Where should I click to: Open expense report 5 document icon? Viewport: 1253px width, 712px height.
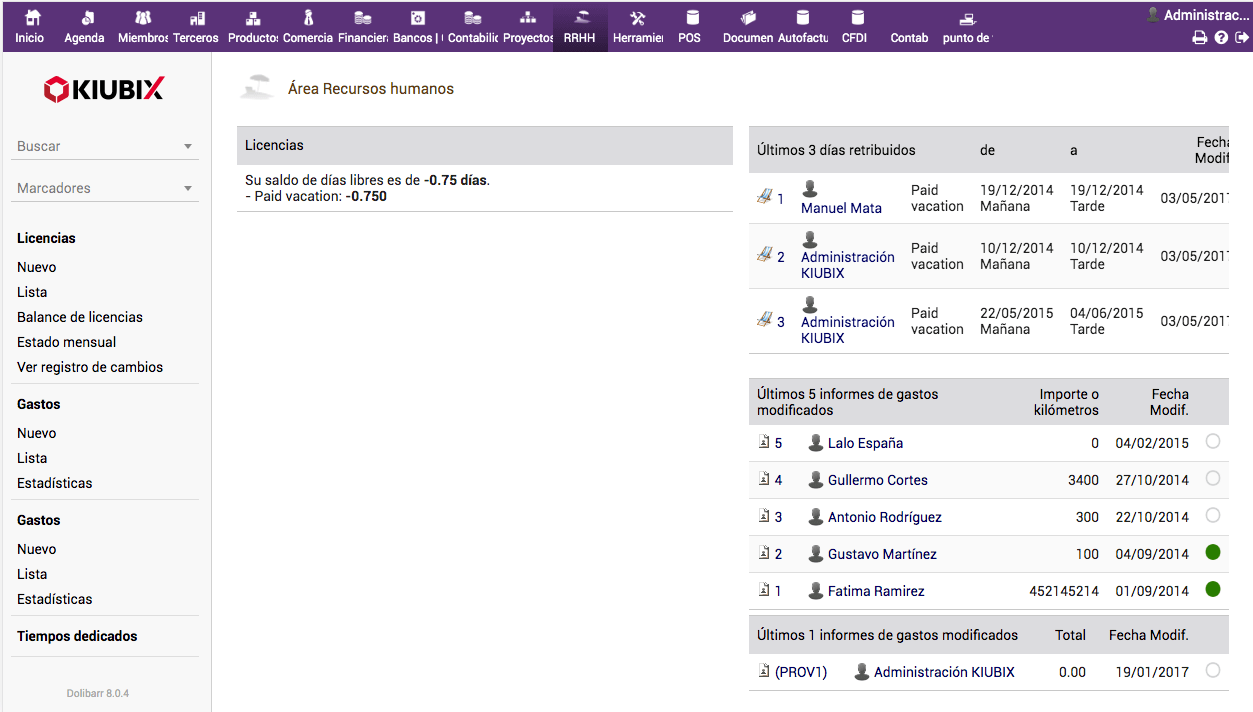[x=764, y=443]
